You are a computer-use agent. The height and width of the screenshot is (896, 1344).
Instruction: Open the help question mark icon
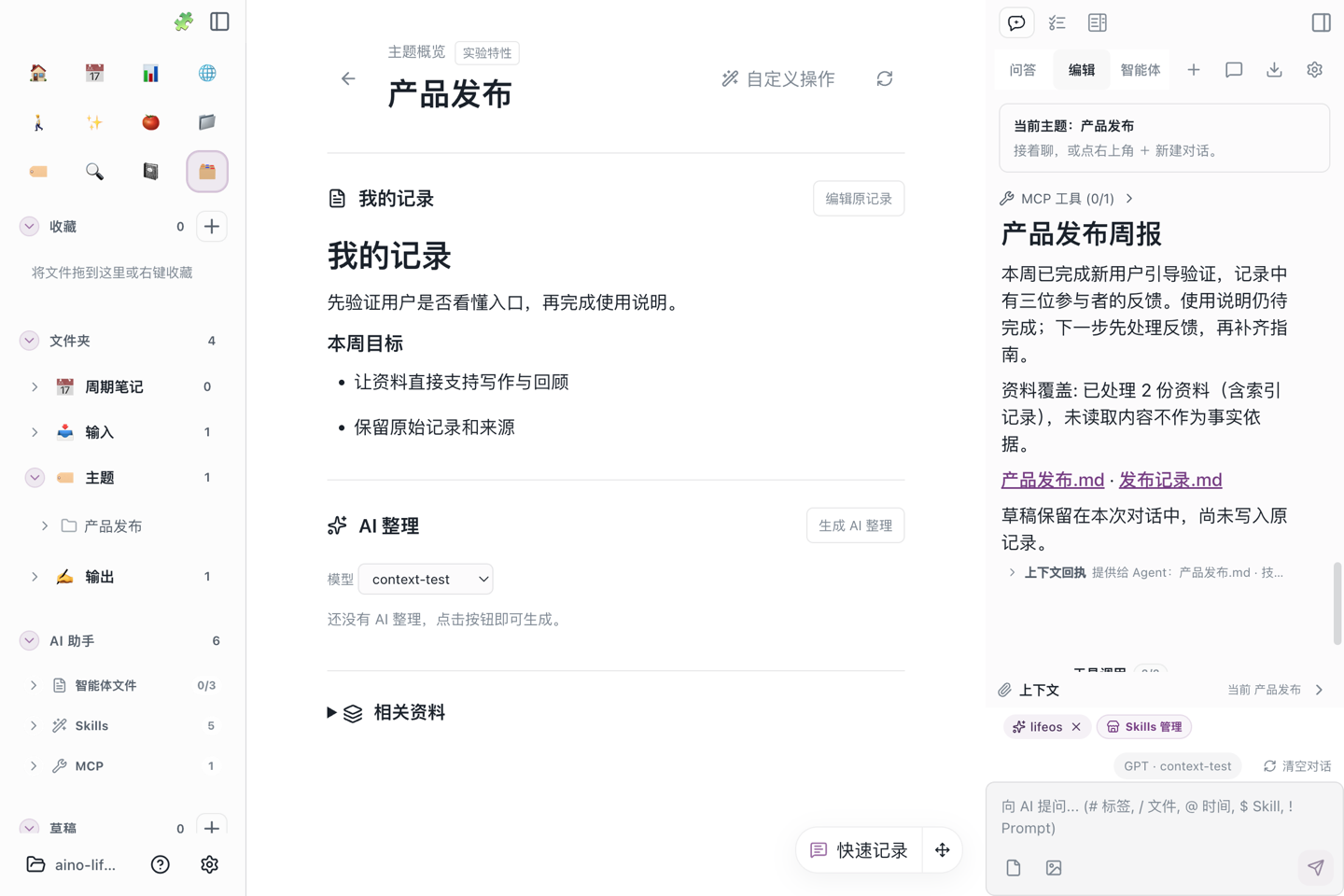[x=161, y=865]
